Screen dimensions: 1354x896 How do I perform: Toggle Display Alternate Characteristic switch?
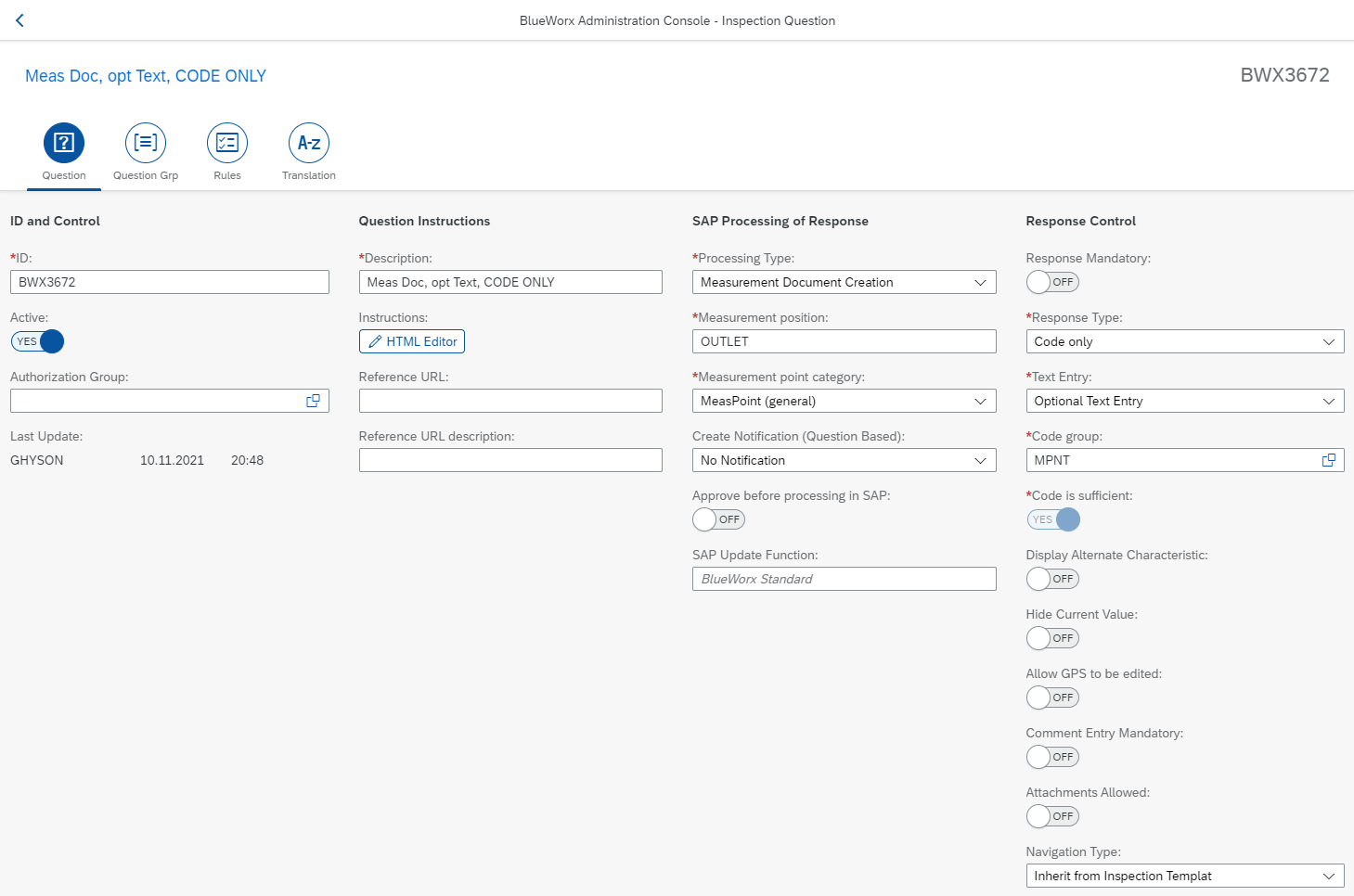[x=1052, y=579]
